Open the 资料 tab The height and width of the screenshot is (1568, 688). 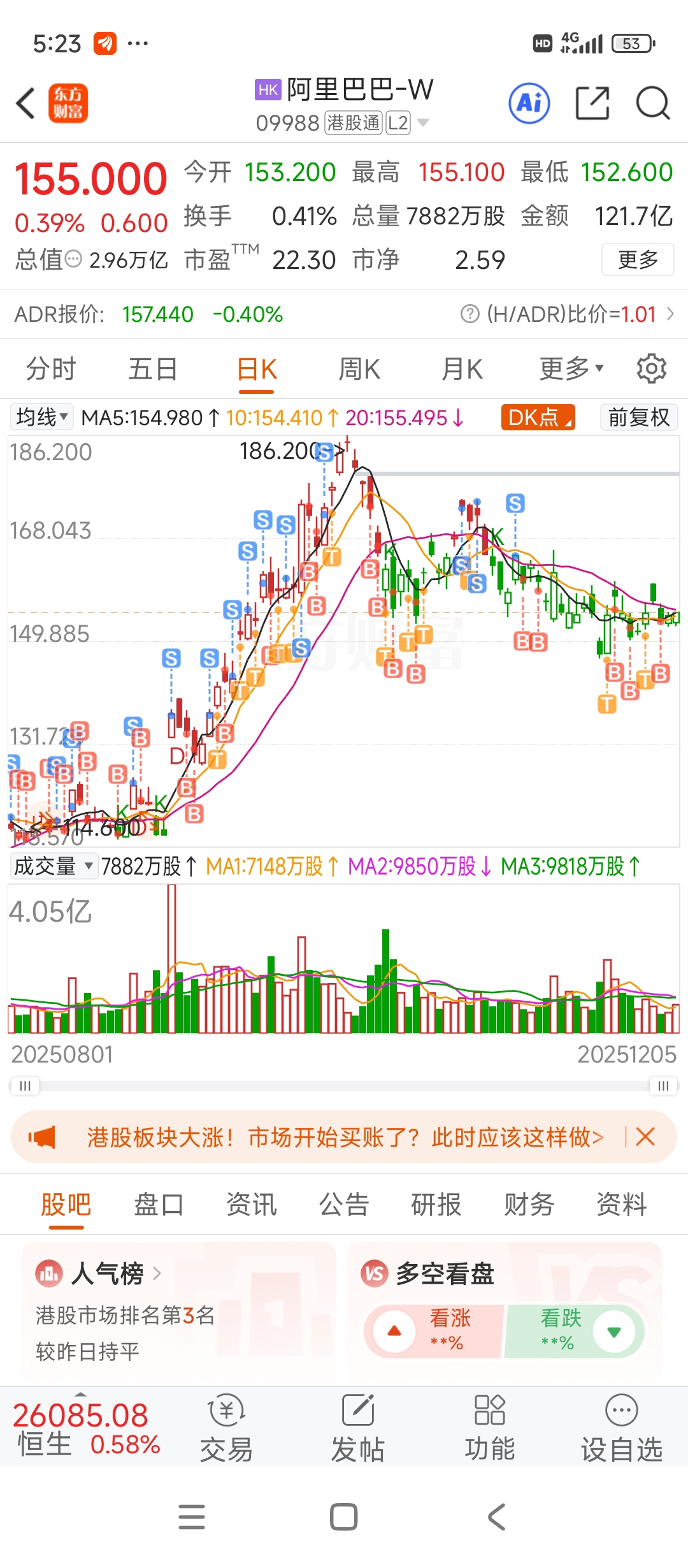(x=622, y=1204)
